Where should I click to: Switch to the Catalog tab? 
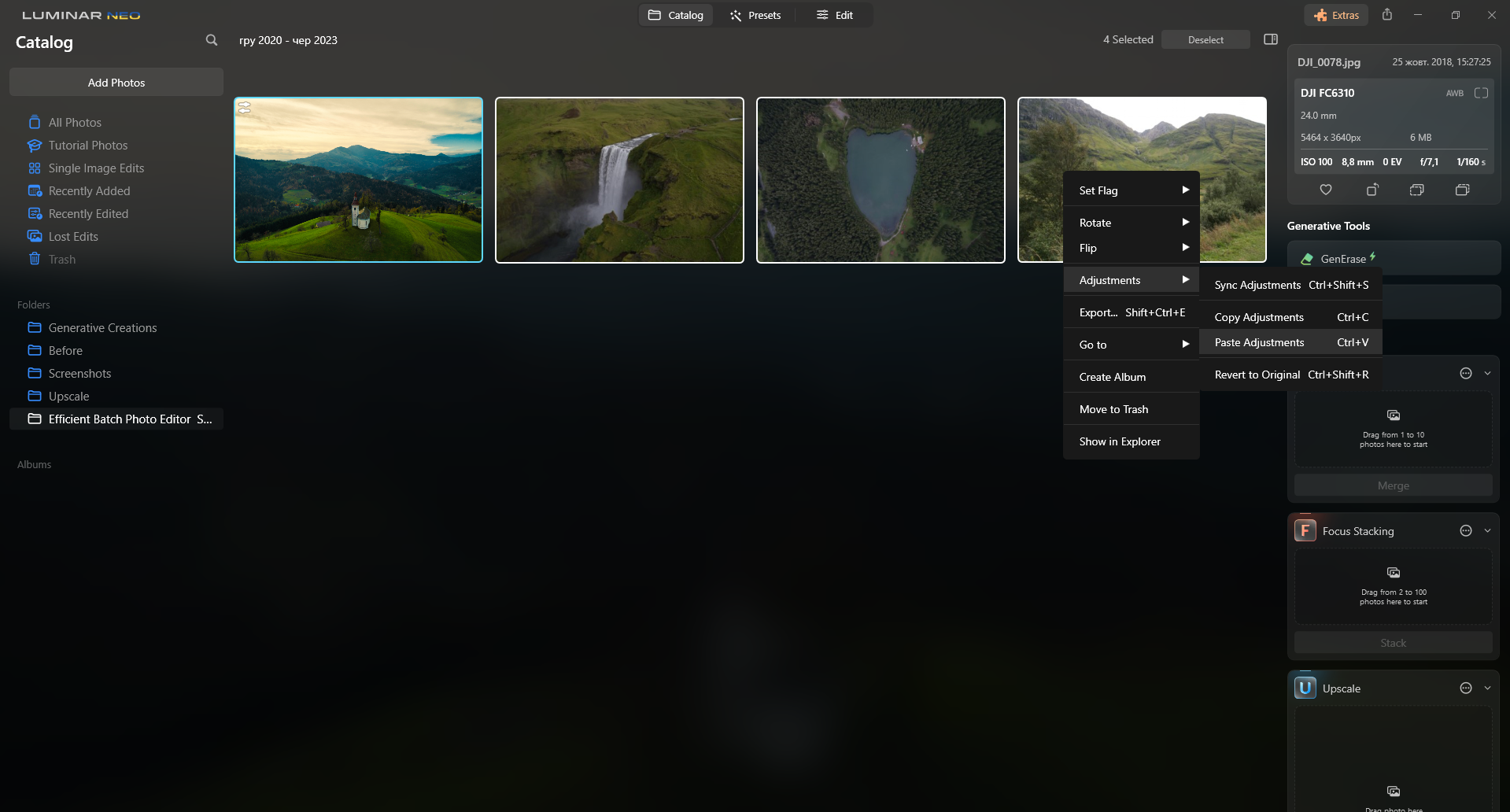676,15
